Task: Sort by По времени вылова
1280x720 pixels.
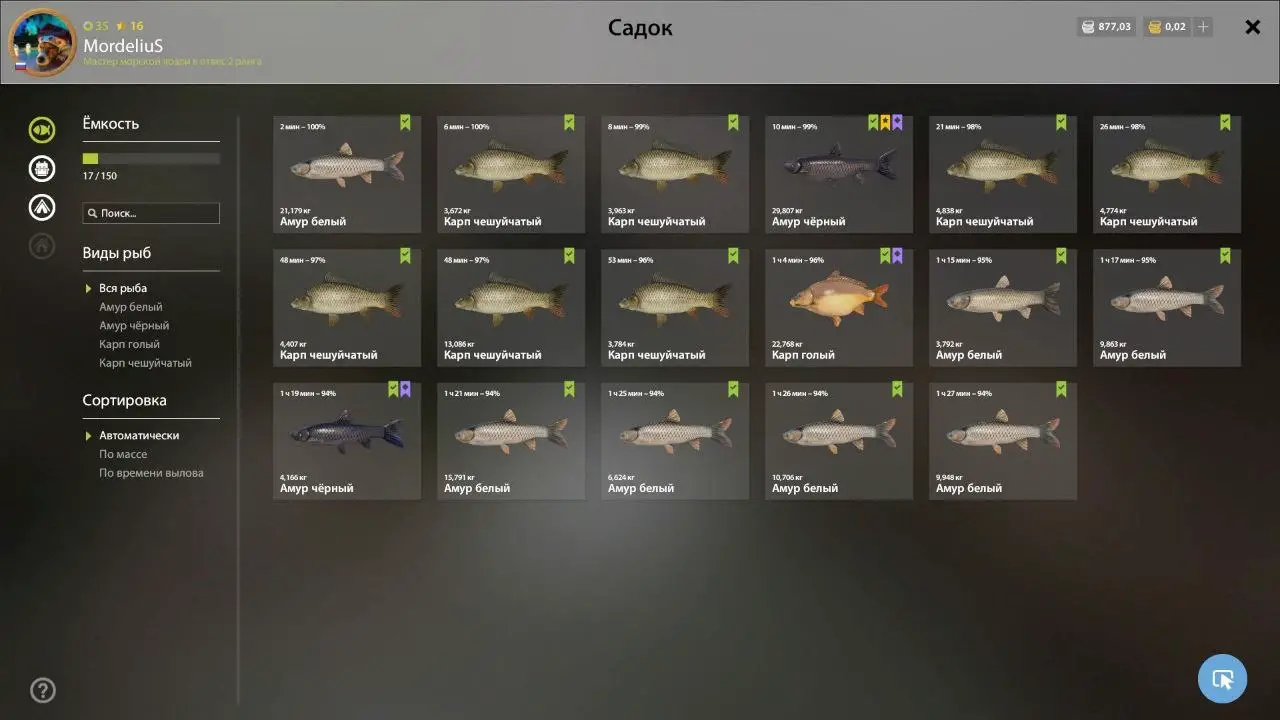Action: pos(151,473)
